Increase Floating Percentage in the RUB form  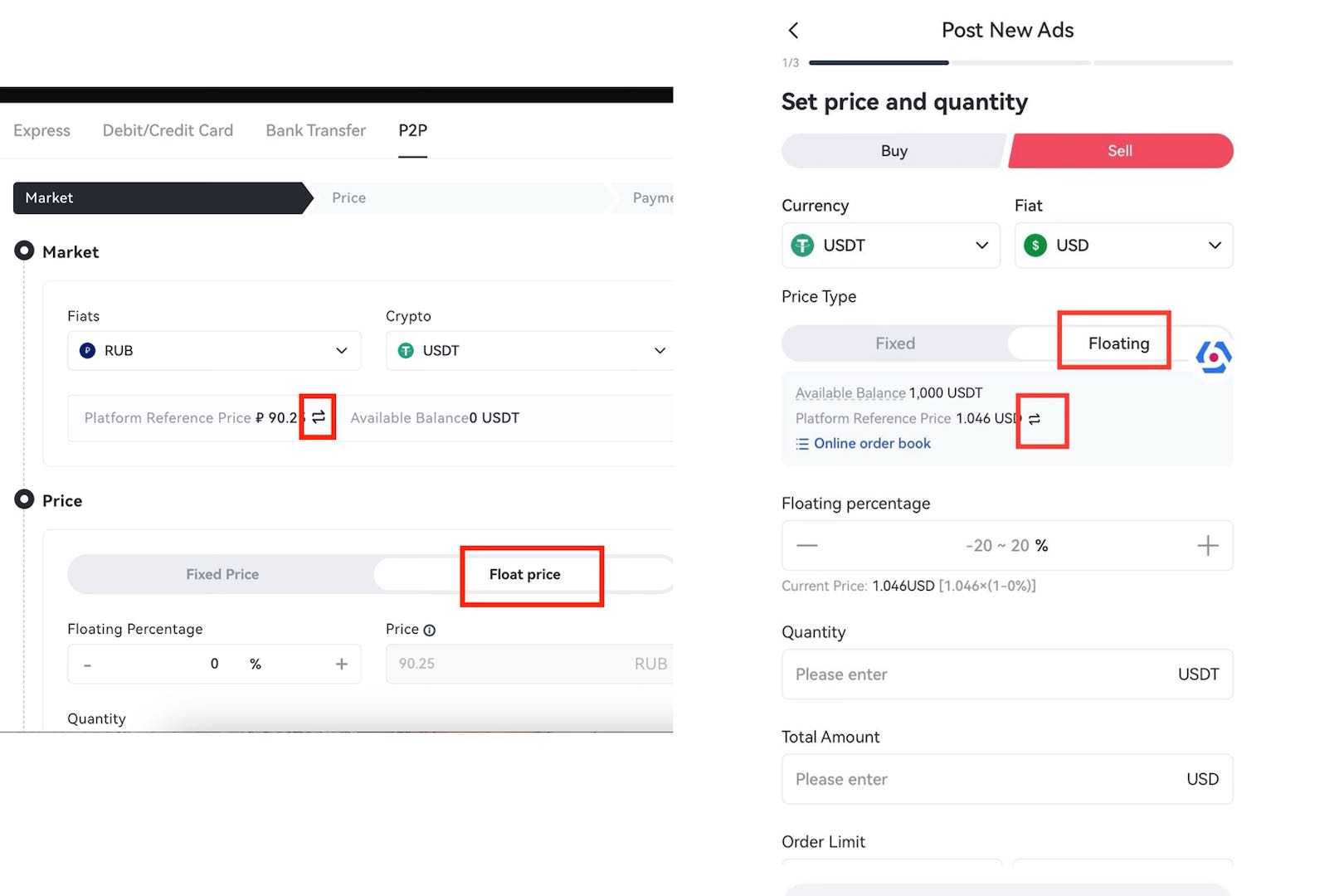(x=341, y=664)
